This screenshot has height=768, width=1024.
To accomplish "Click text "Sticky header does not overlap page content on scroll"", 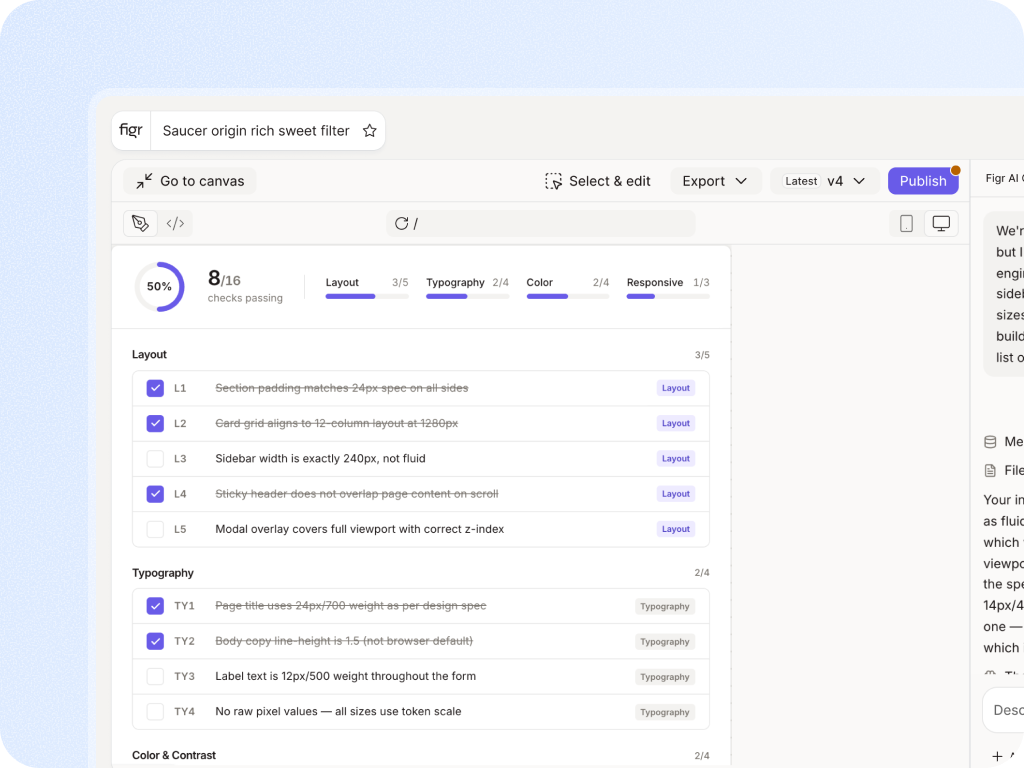I will click(357, 494).
